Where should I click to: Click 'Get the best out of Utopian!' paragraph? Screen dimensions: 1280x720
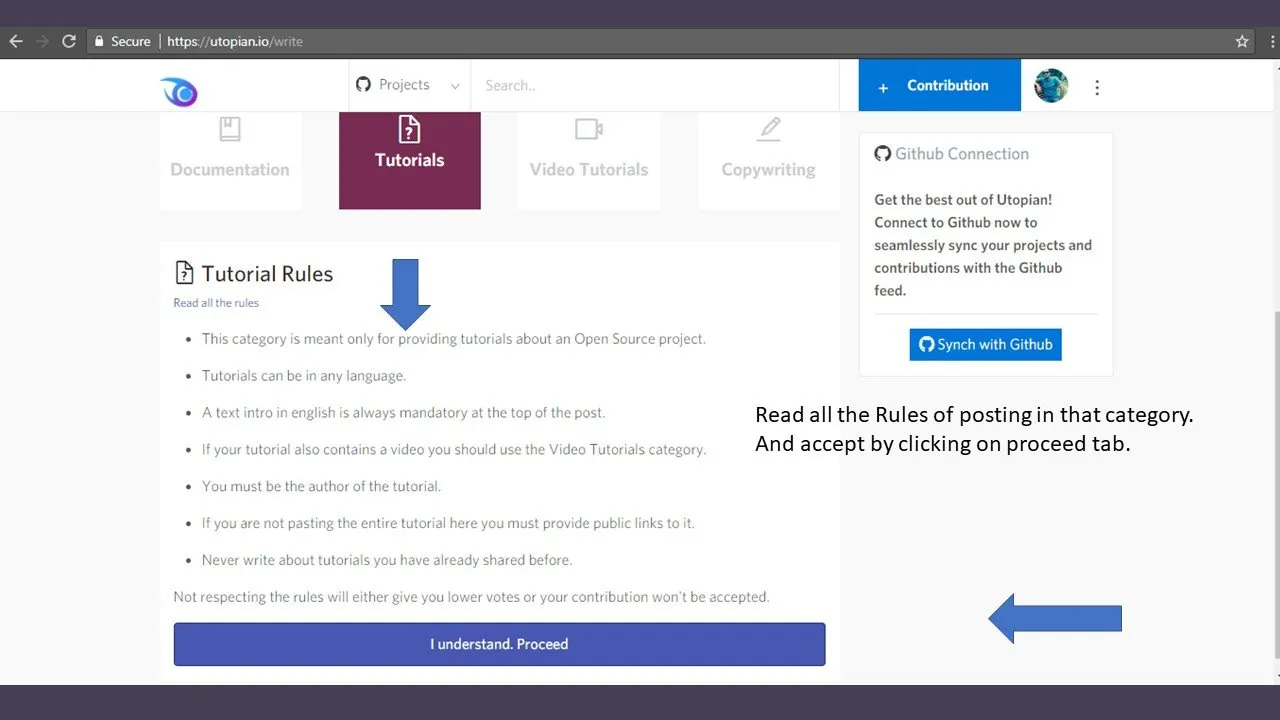(x=983, y=245)
